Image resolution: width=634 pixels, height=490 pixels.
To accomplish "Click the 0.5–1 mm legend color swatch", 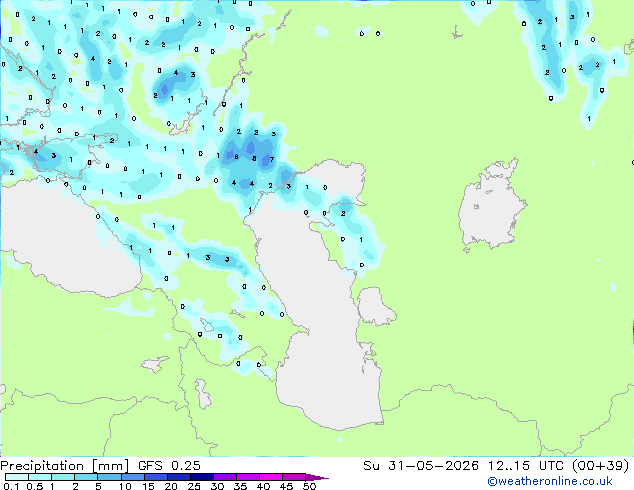I will 40,477.
